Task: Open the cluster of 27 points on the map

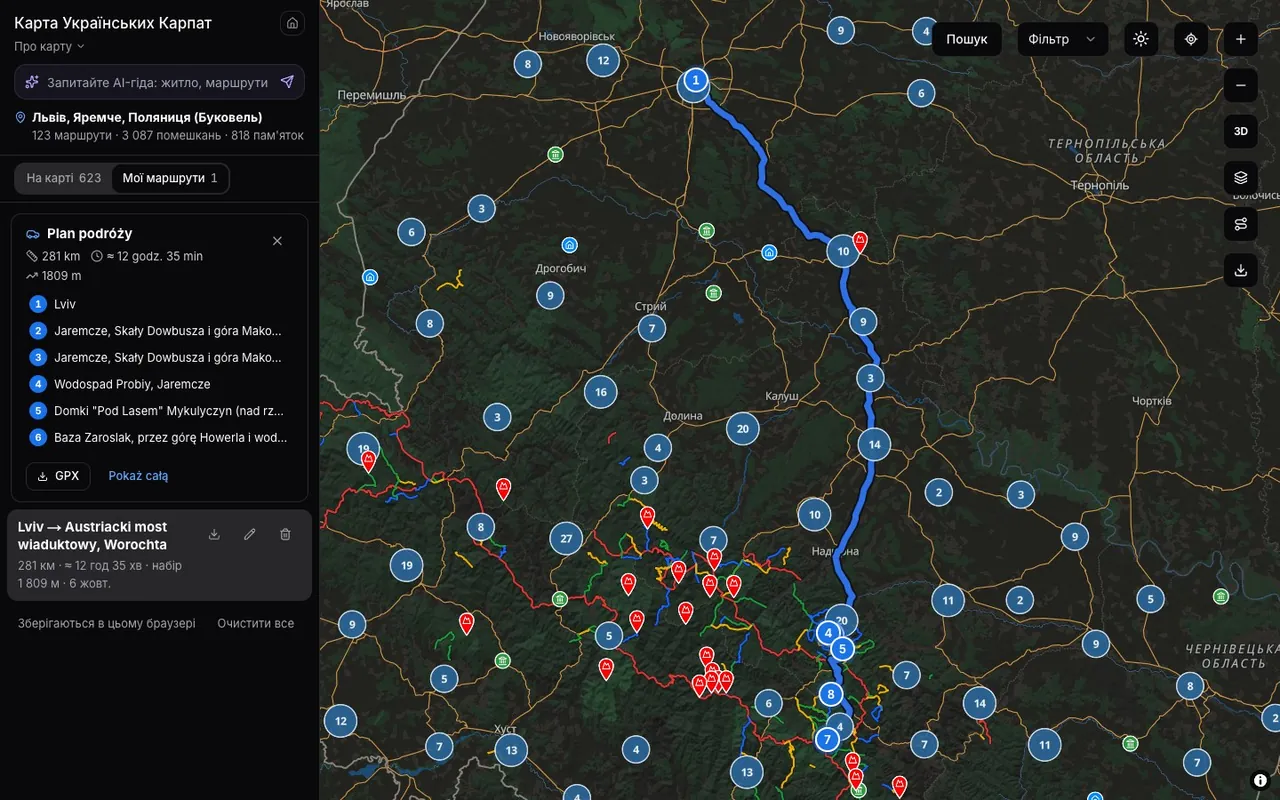Action: [566, 539]
